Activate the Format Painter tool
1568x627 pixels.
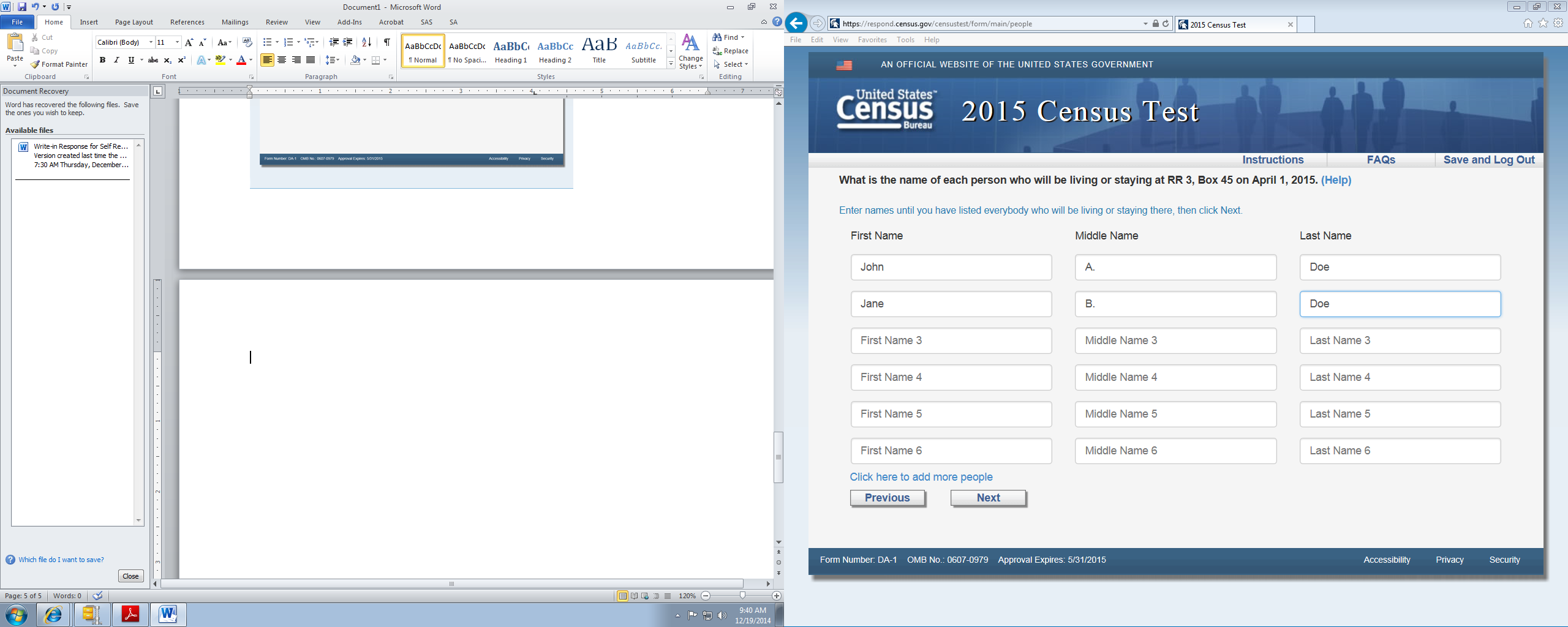[59, 64]
